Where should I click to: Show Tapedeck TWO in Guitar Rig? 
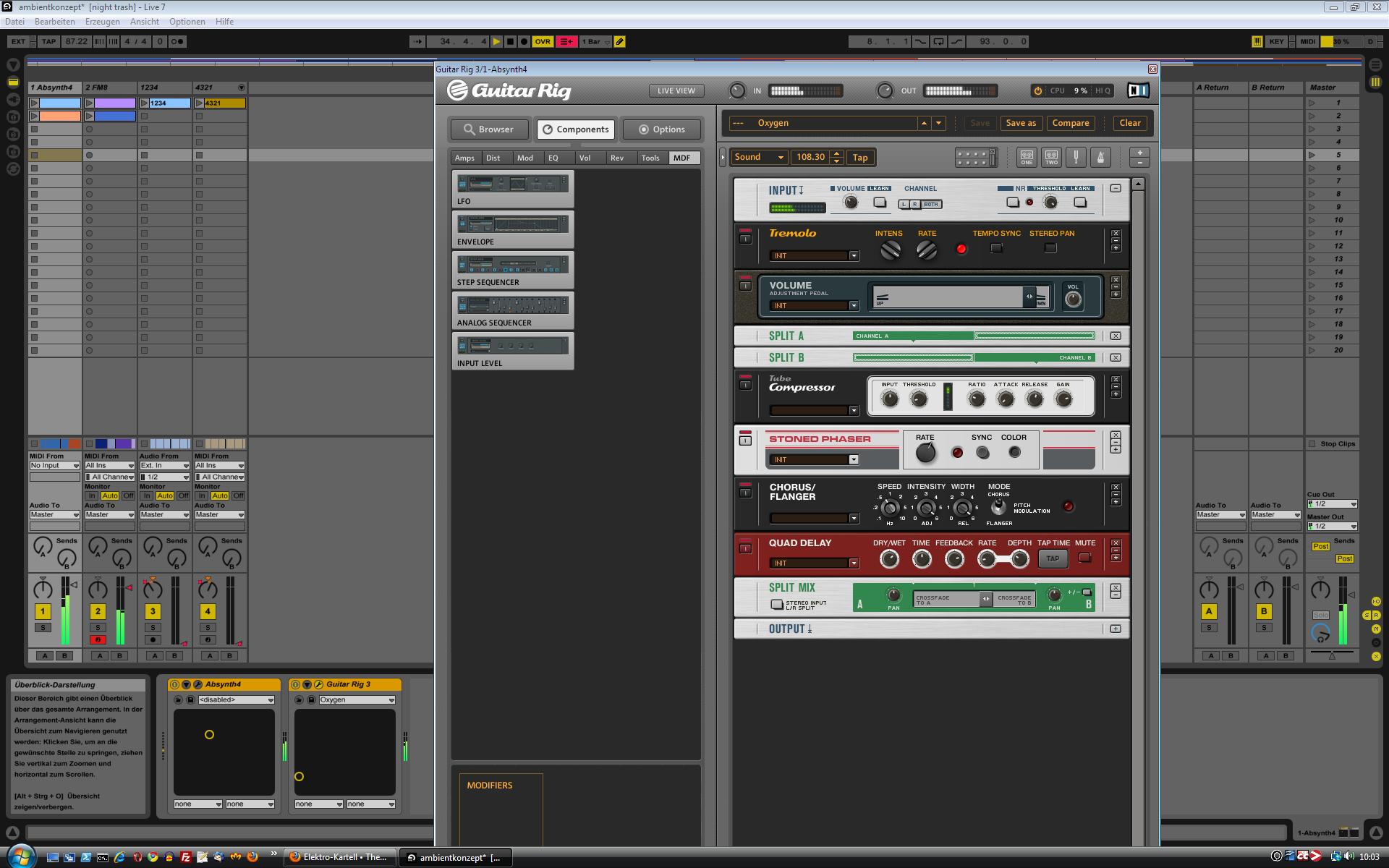1051,157
